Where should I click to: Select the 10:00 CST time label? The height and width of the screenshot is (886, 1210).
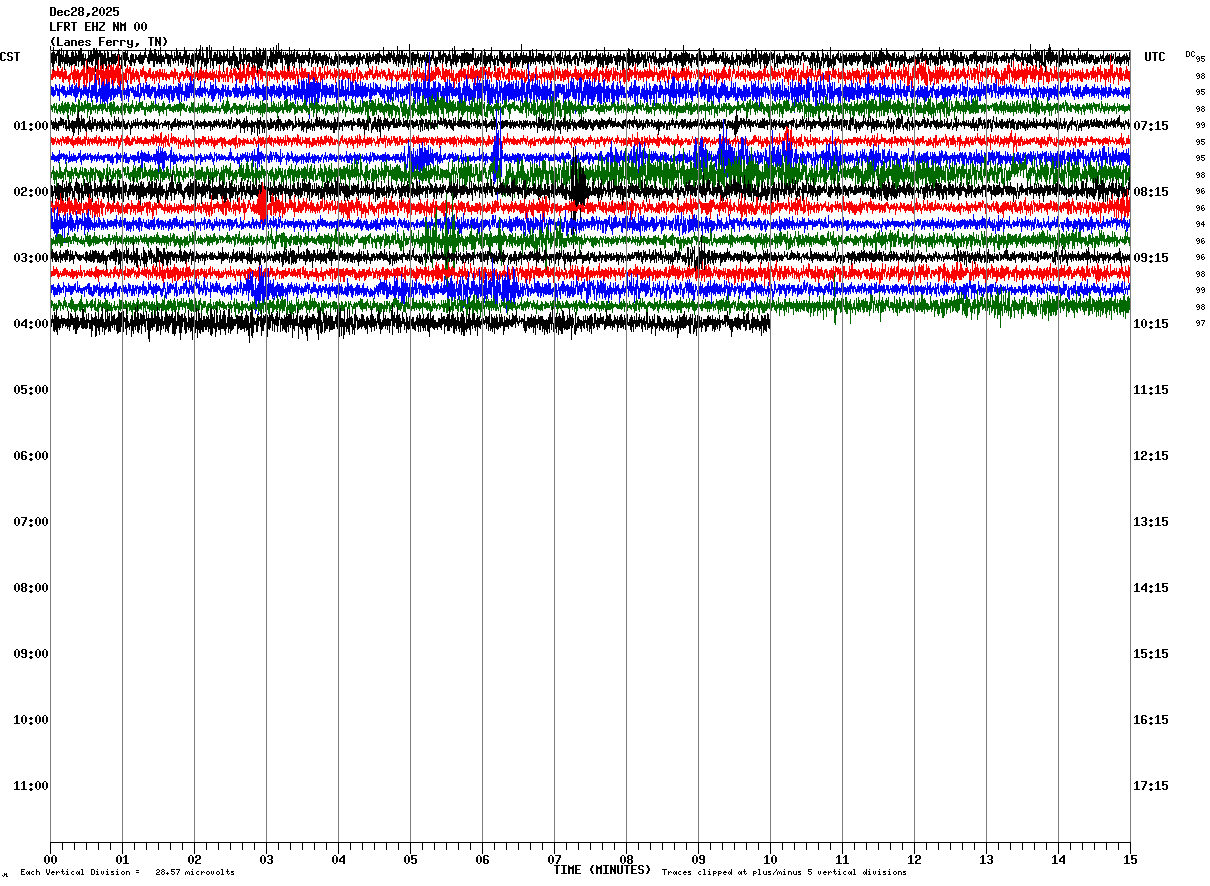click(x=31, y=720)
